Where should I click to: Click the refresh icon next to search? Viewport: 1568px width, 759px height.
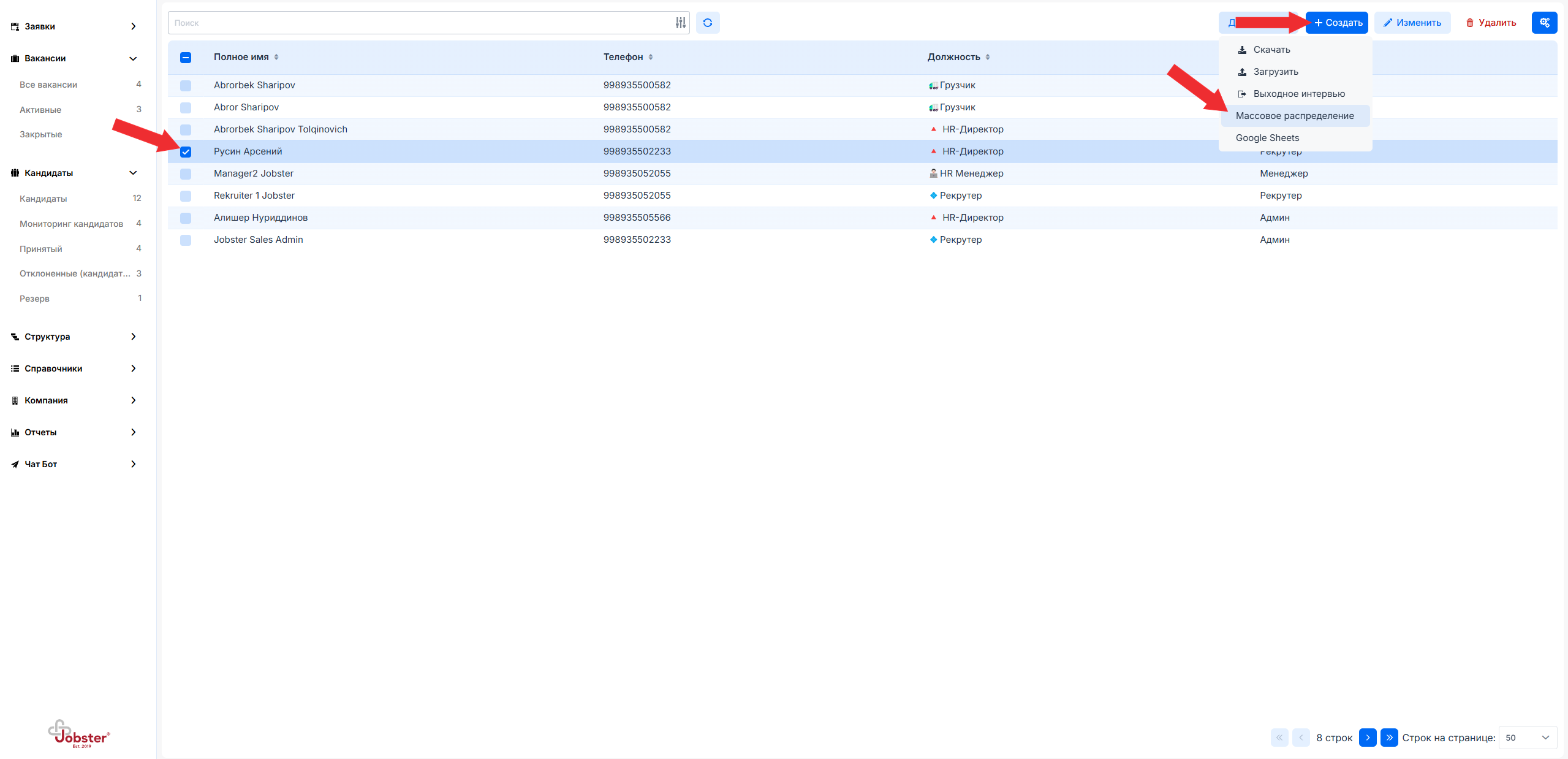(708, 23)
